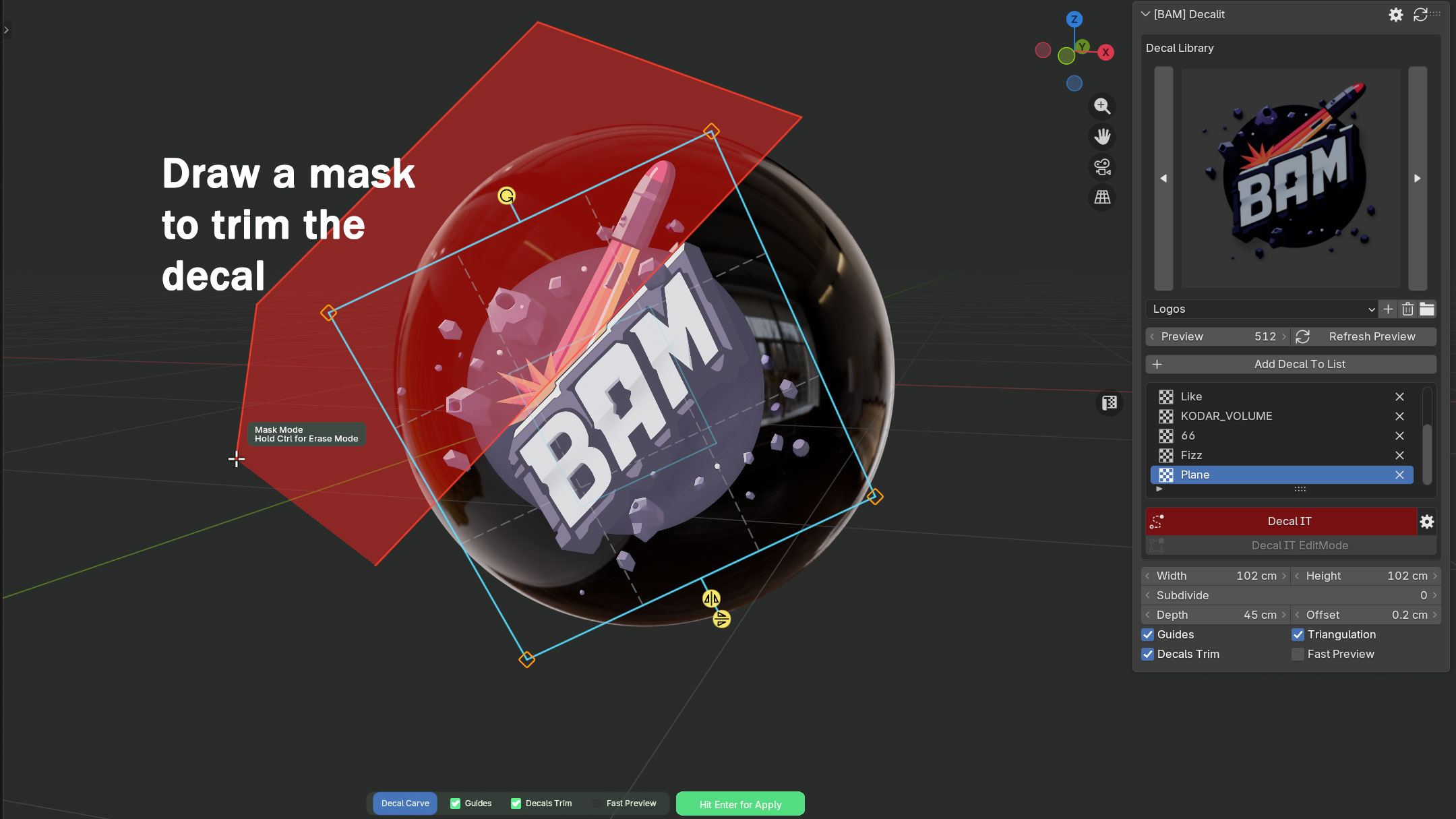Toggle Decals Trim checkbox in Decalit panel
Screen dimensions: 1456x819
(1148, 655)
